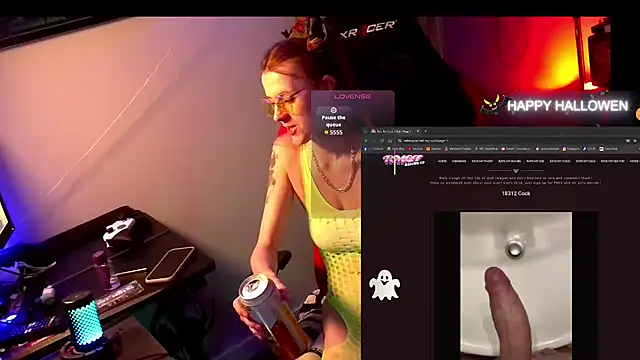Click the pink site logo in header
Viewport: 640px width, 360px height.
[x=403, y=160]
